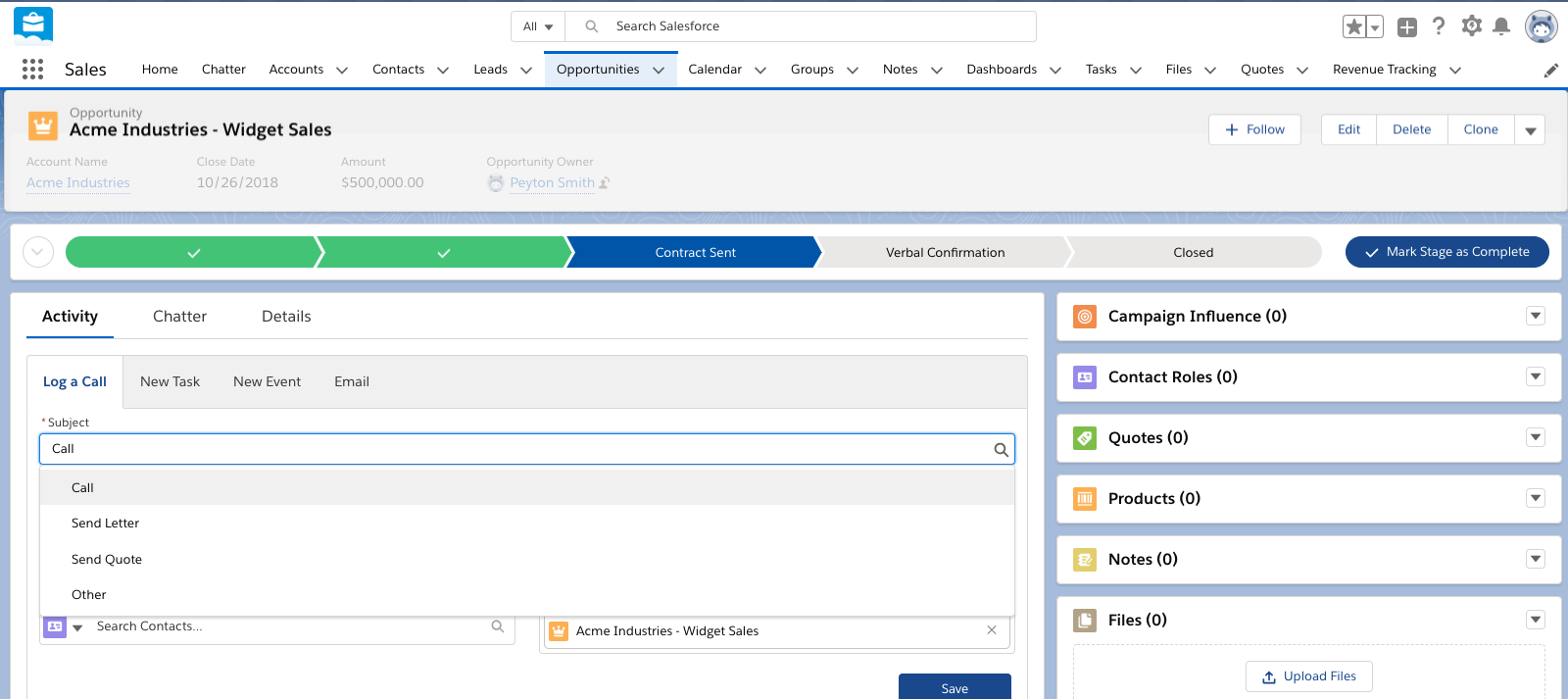This screenshot has width=1568, height=699.
Task: Select the Contract Sent path stage
Action: 695,252
